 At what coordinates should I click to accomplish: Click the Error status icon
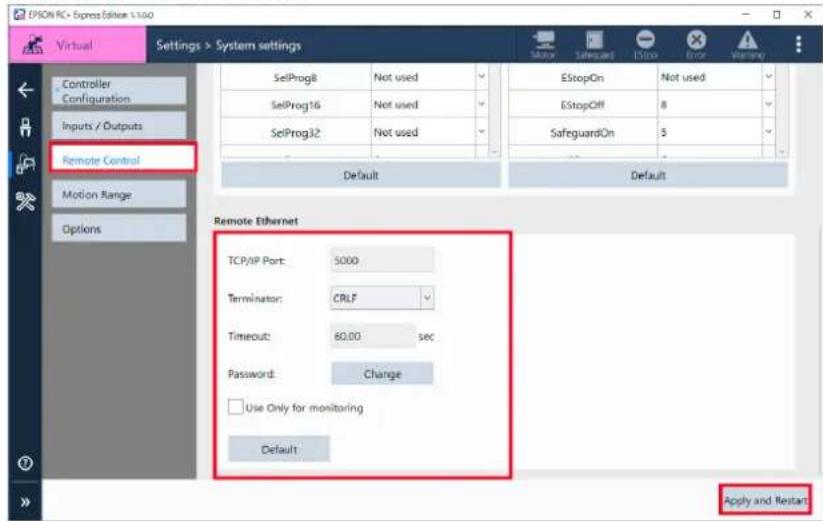(x=696, y=45)
